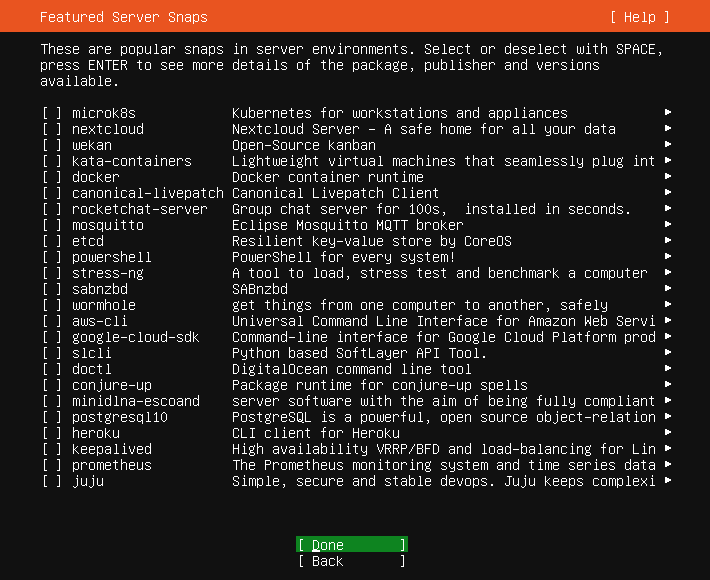The width and height of the screenshot is (710, 580).
Task: Check the docker snap checkbox
Action: [x=52, y=177]
